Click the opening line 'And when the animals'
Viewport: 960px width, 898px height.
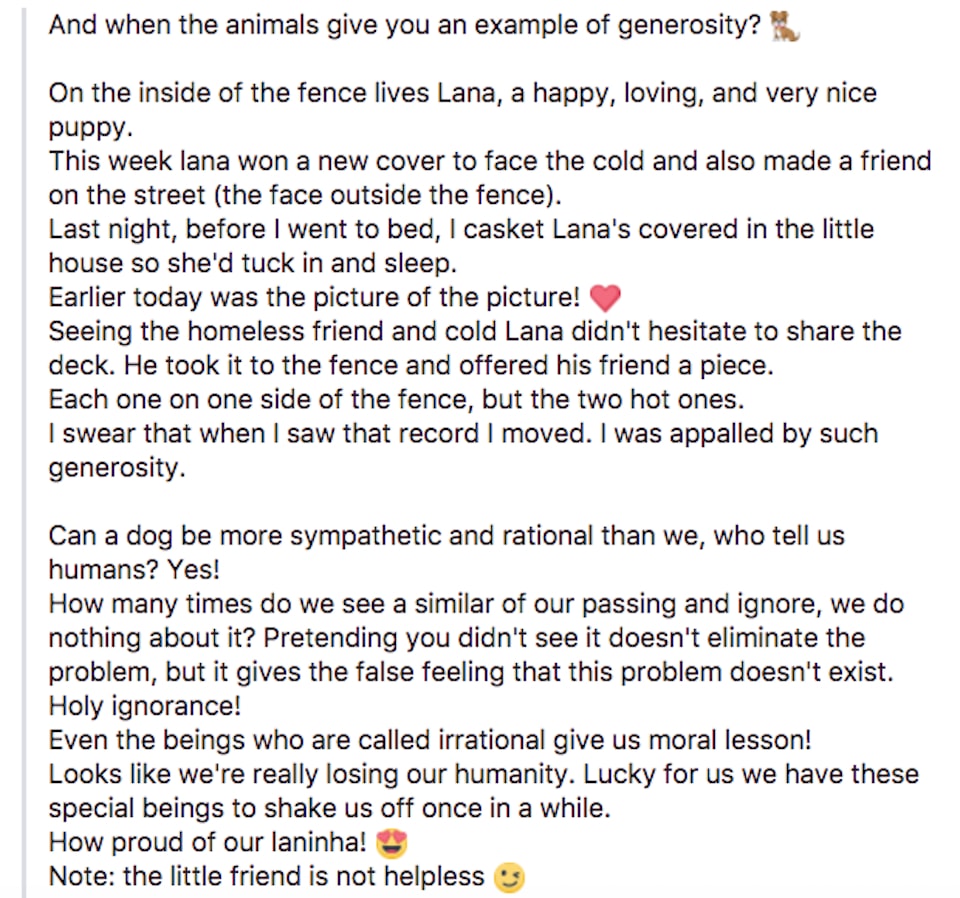[405, 26]
